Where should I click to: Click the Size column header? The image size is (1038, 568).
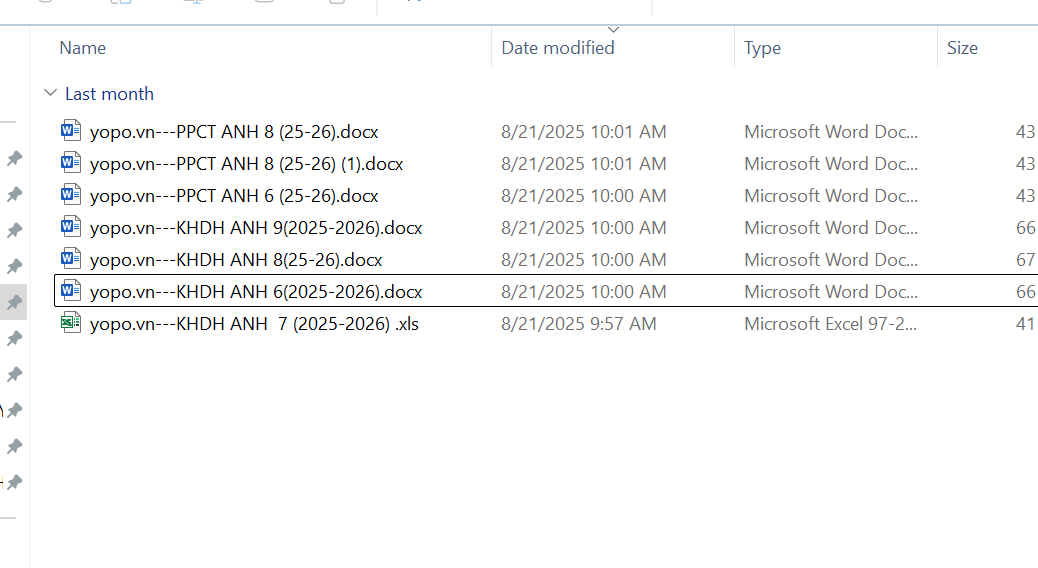(962, 48)
